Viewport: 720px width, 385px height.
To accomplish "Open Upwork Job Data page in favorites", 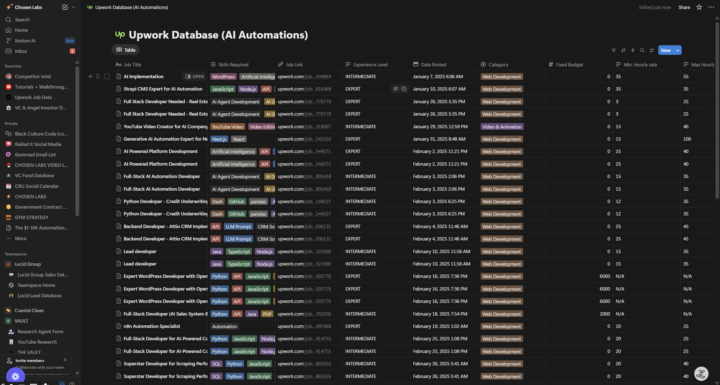I will [x=33, y=97].
